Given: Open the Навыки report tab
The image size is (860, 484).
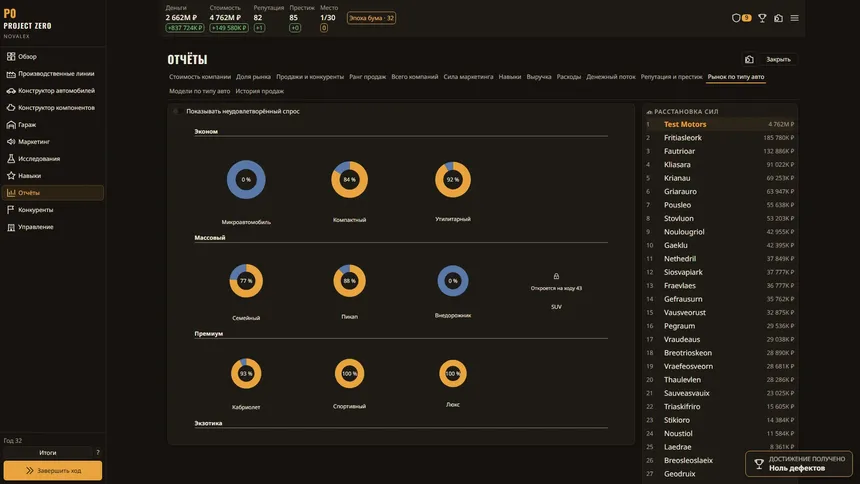Looking at the screenshot, I should 510,77.
